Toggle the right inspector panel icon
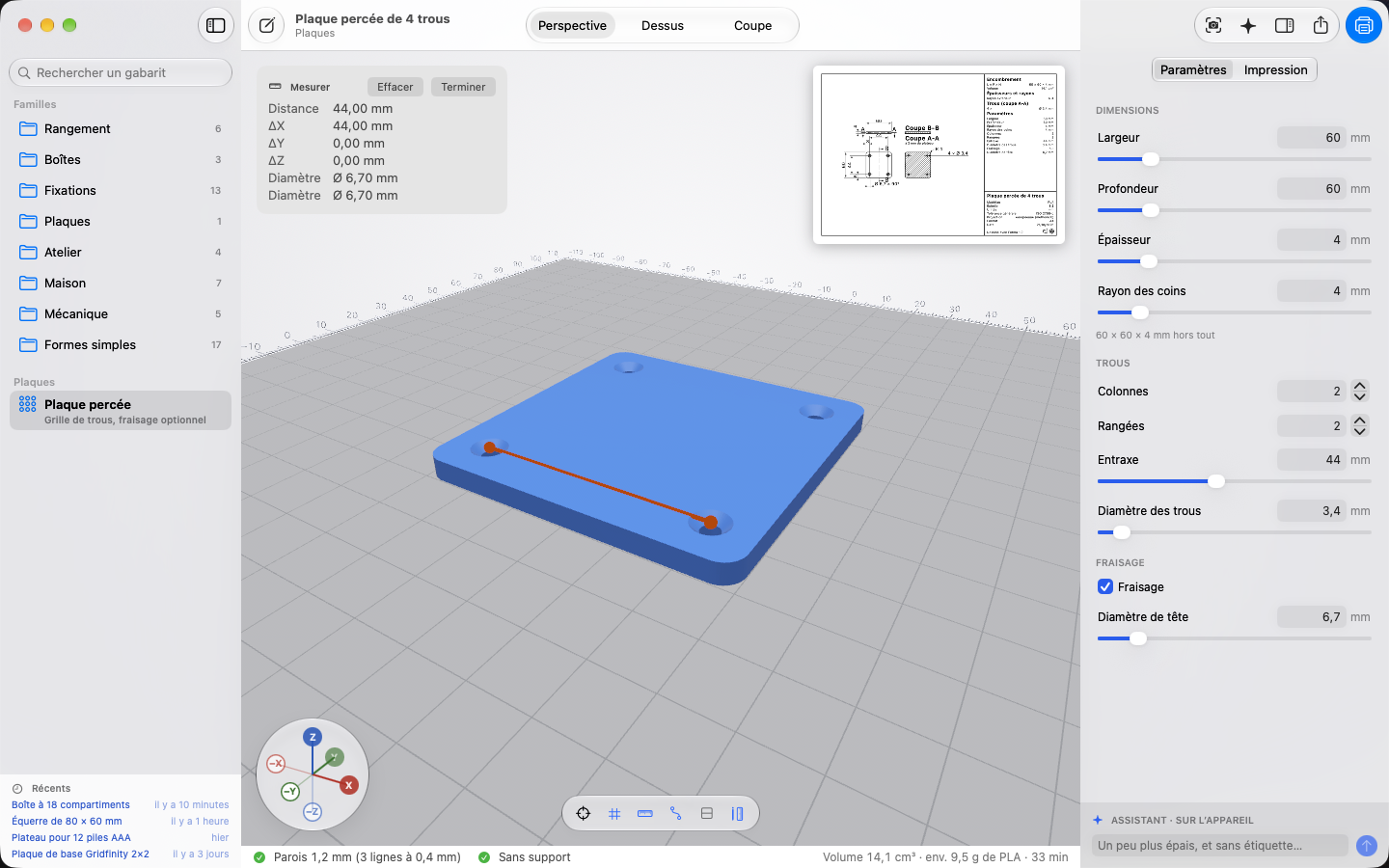Screen dimensions: 1389x868 click(1284, 26)
